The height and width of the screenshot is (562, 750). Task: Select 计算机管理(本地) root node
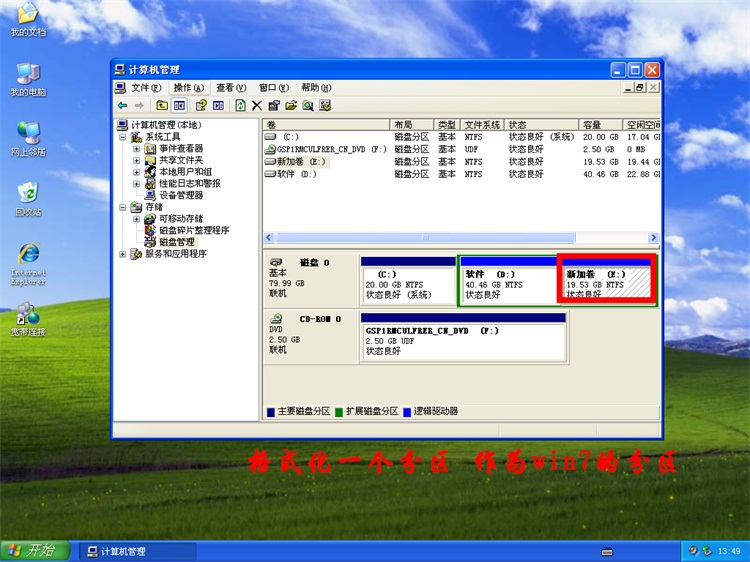coord(166,125)
